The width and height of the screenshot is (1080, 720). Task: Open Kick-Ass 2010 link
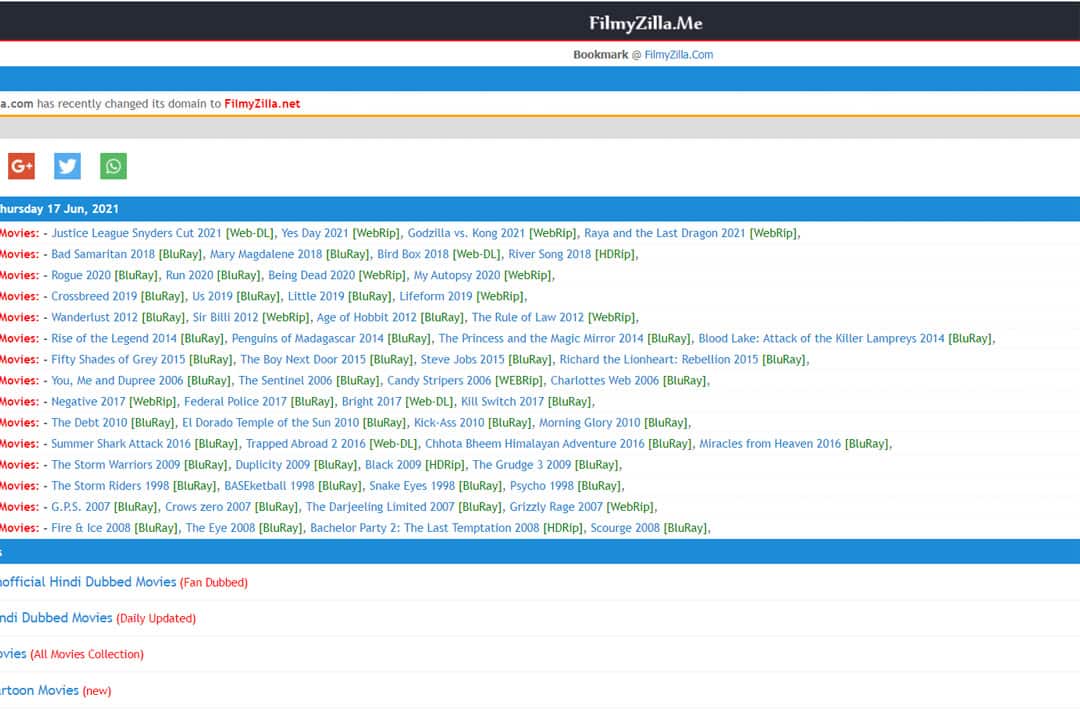point(449,422)
